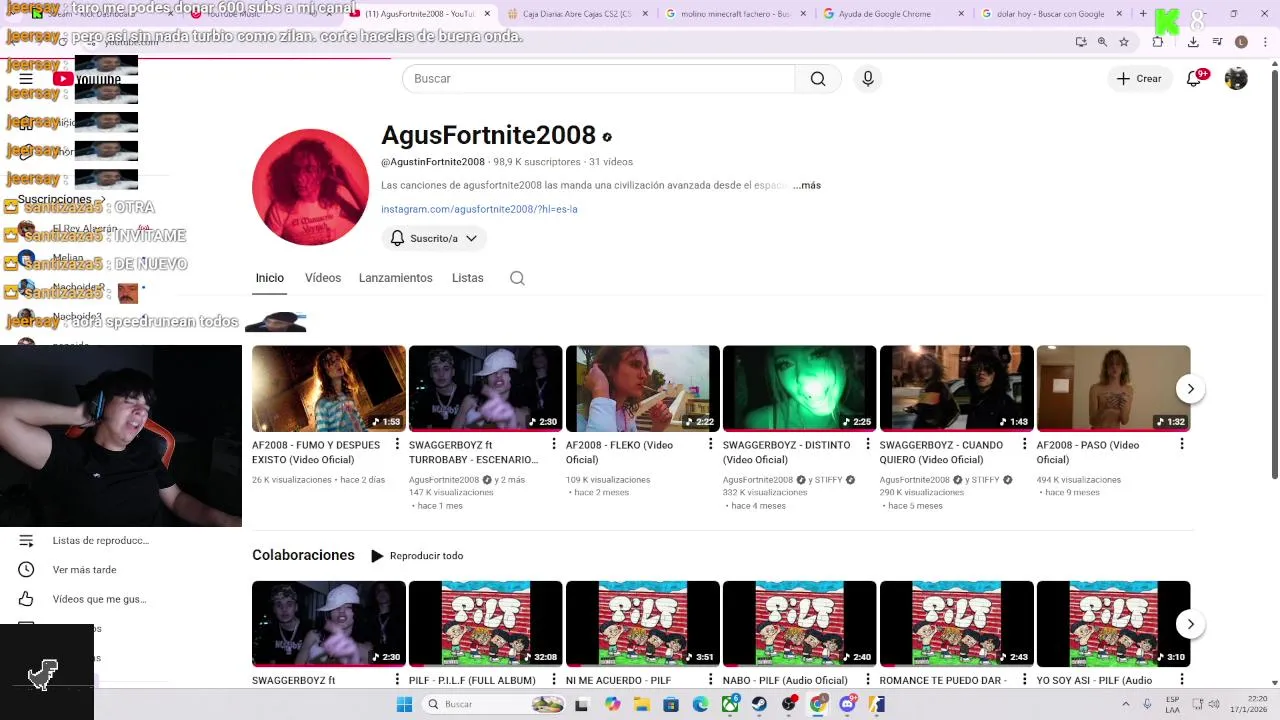
Task: Open the Windows Start menu
Action: coord(404,704)
